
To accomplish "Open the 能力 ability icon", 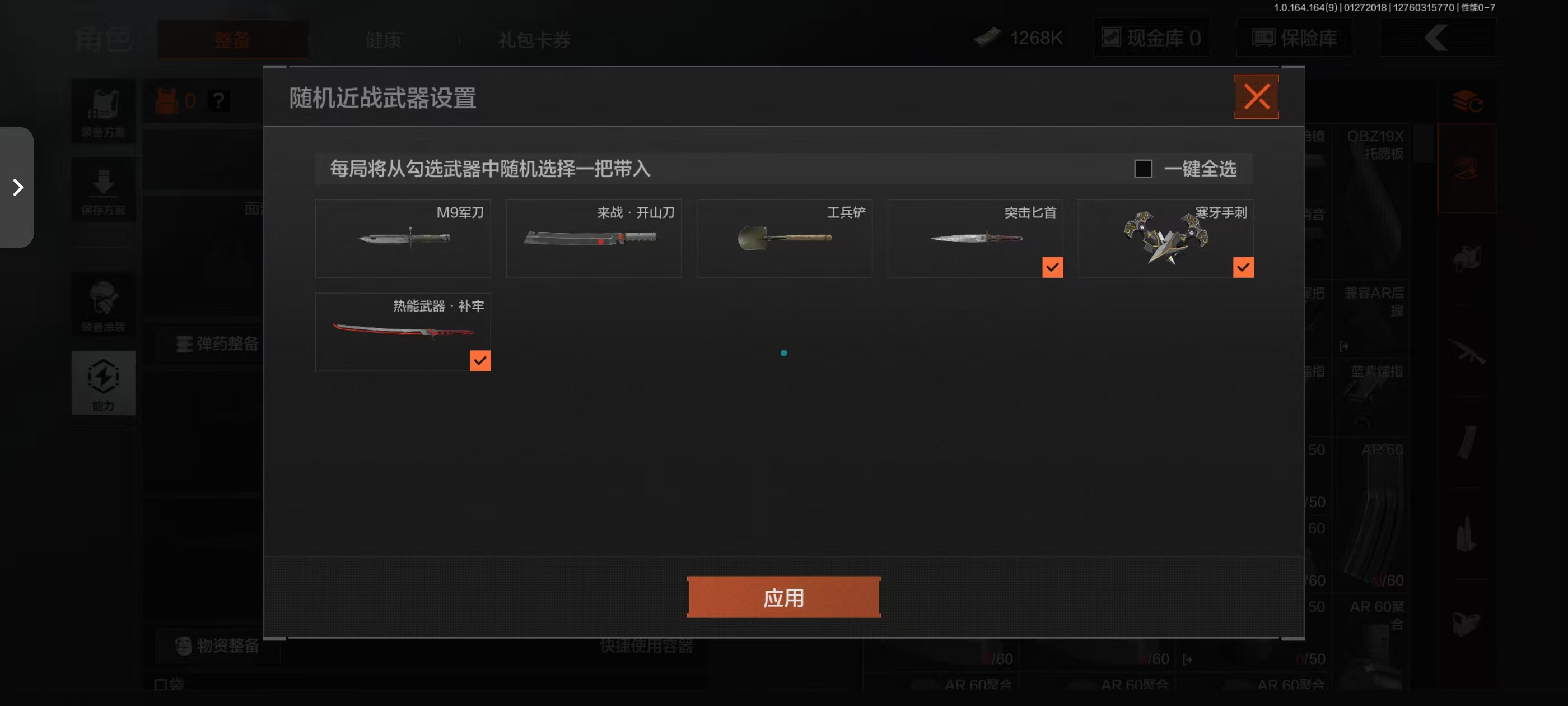I will pos(104,383).
